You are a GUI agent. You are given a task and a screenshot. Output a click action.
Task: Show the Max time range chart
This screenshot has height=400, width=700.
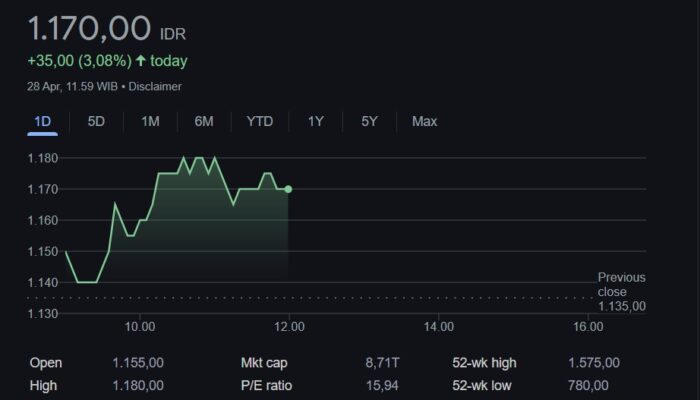[x=425, y=121]
